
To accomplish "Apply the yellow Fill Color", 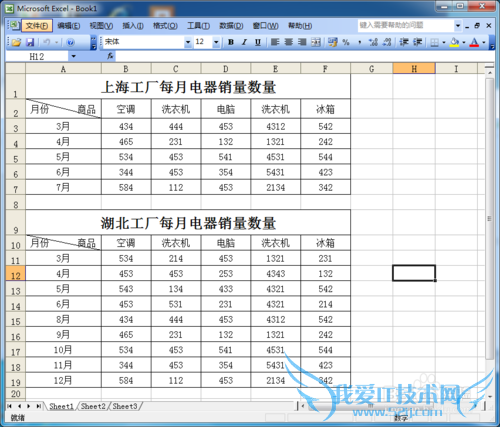I will [454, 42].
